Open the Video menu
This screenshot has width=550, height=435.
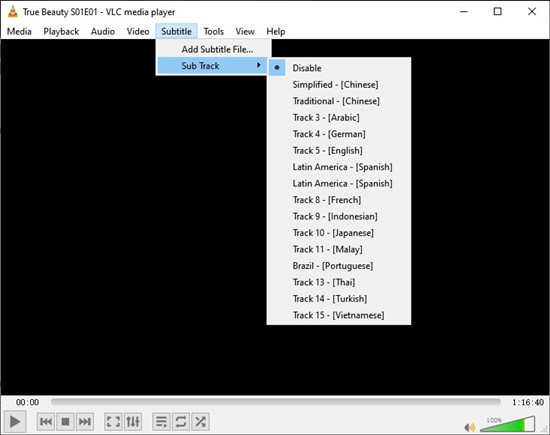click(x=138, y=32)
